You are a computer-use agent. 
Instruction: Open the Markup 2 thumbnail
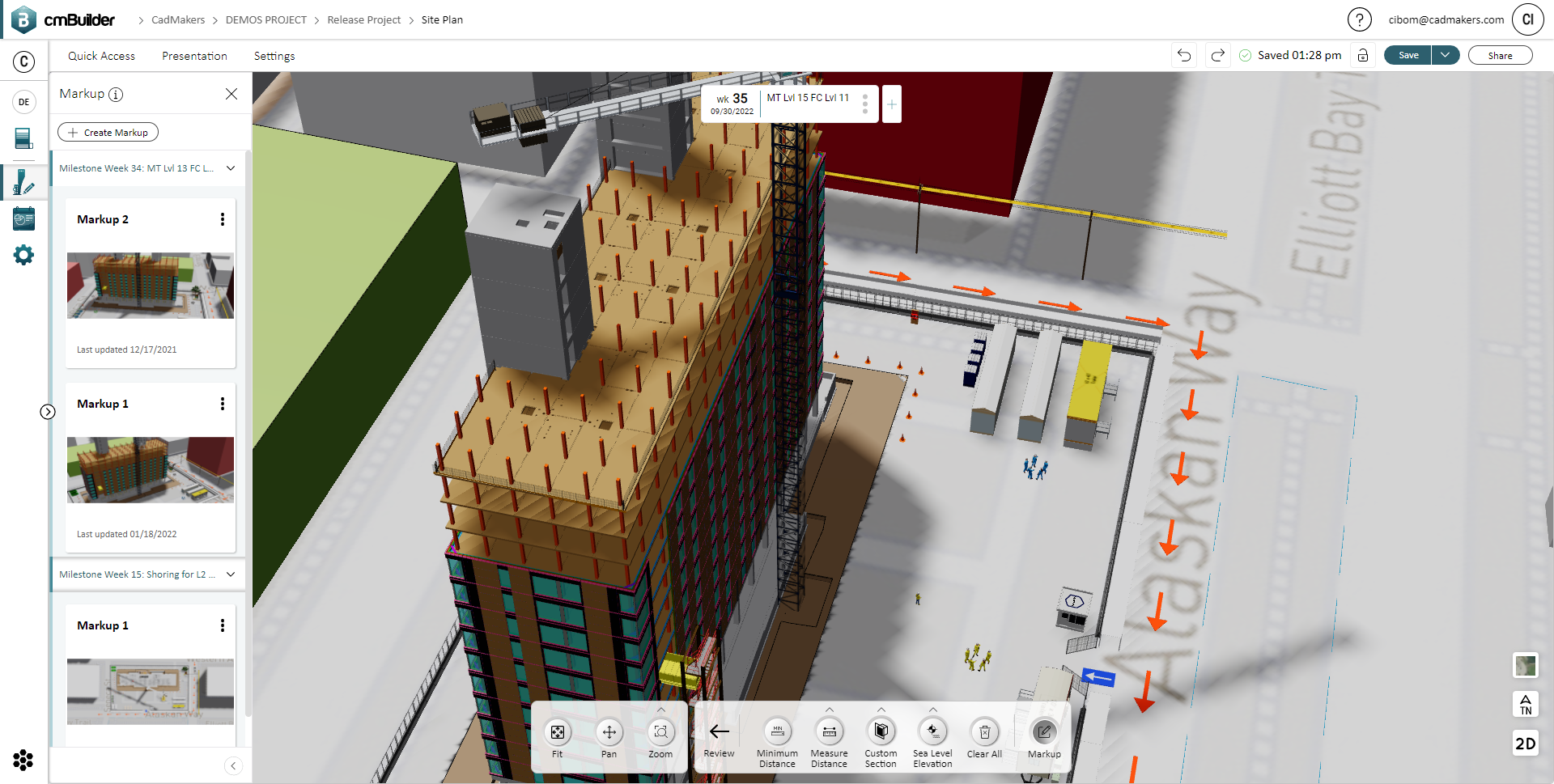[151, 286]
